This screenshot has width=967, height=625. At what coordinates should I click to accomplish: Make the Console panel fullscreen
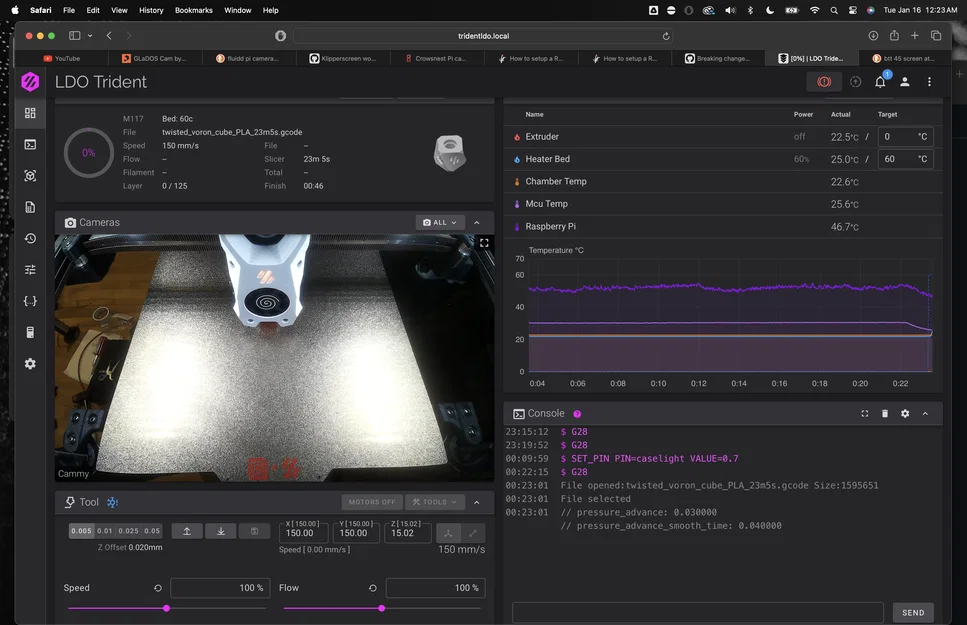(x=865, y=413)
